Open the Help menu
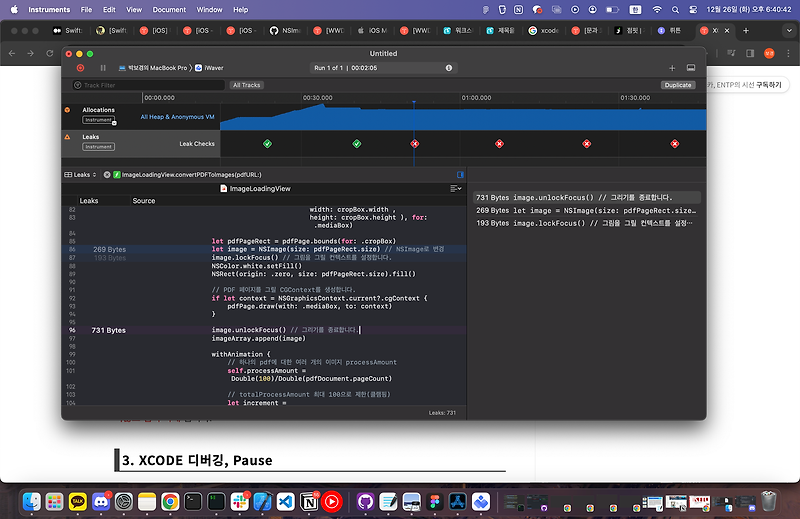This screenshot has width=800, height=519. (x=241, y=9)
